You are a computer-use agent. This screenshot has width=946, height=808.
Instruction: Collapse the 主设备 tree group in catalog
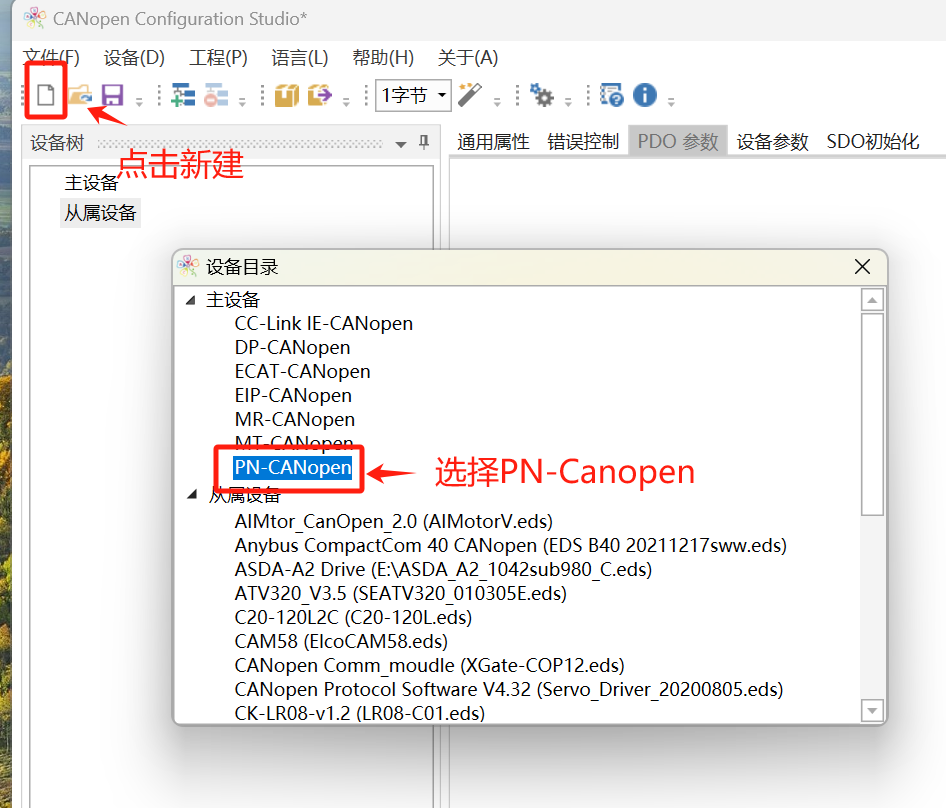191,300
